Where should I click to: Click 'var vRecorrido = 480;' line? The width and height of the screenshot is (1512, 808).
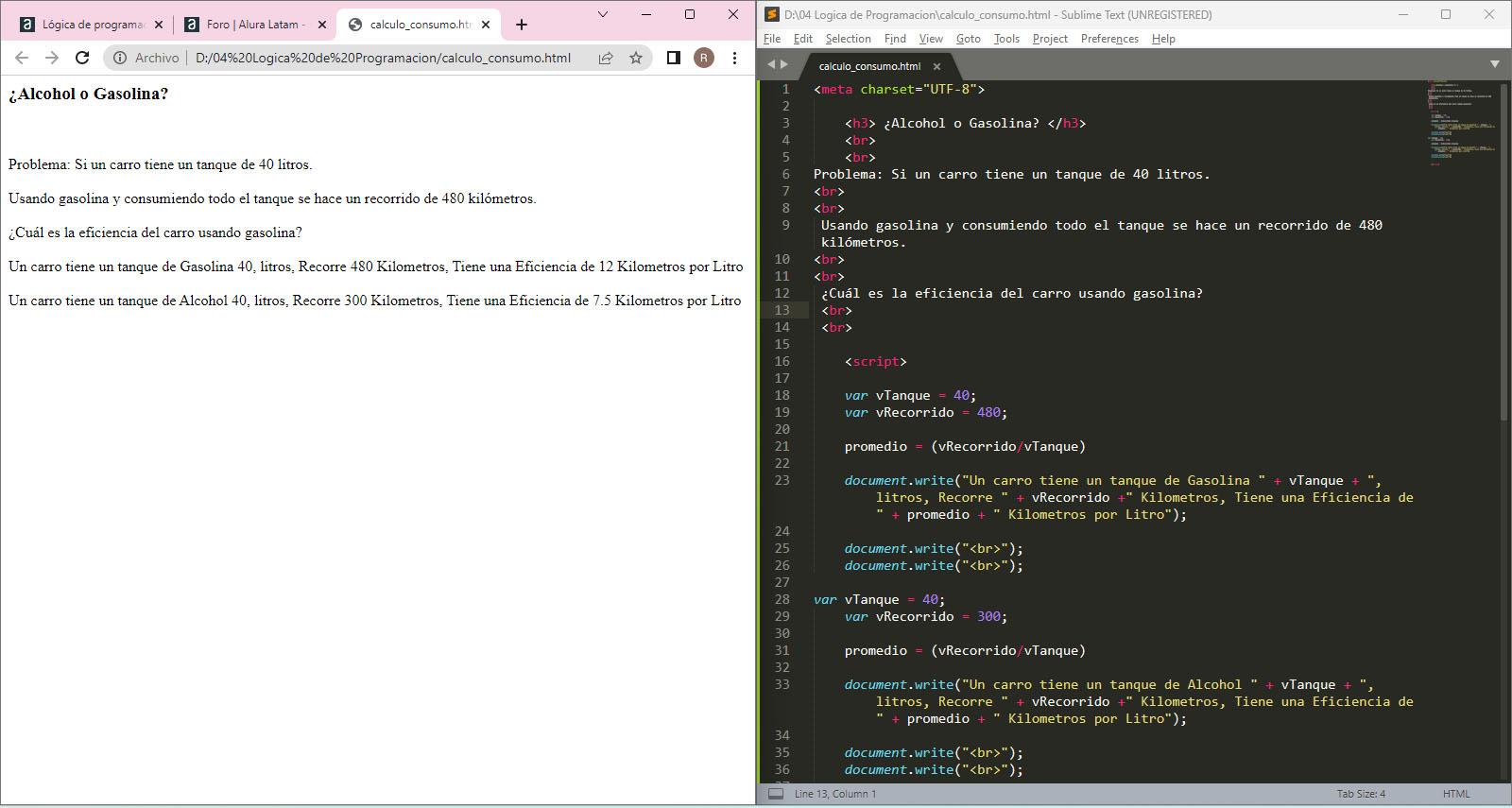tap(926, 412)
